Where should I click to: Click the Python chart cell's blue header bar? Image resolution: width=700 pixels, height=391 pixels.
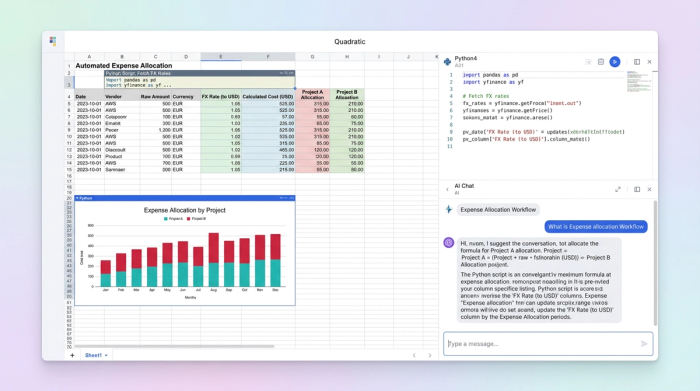coord(185,198)
